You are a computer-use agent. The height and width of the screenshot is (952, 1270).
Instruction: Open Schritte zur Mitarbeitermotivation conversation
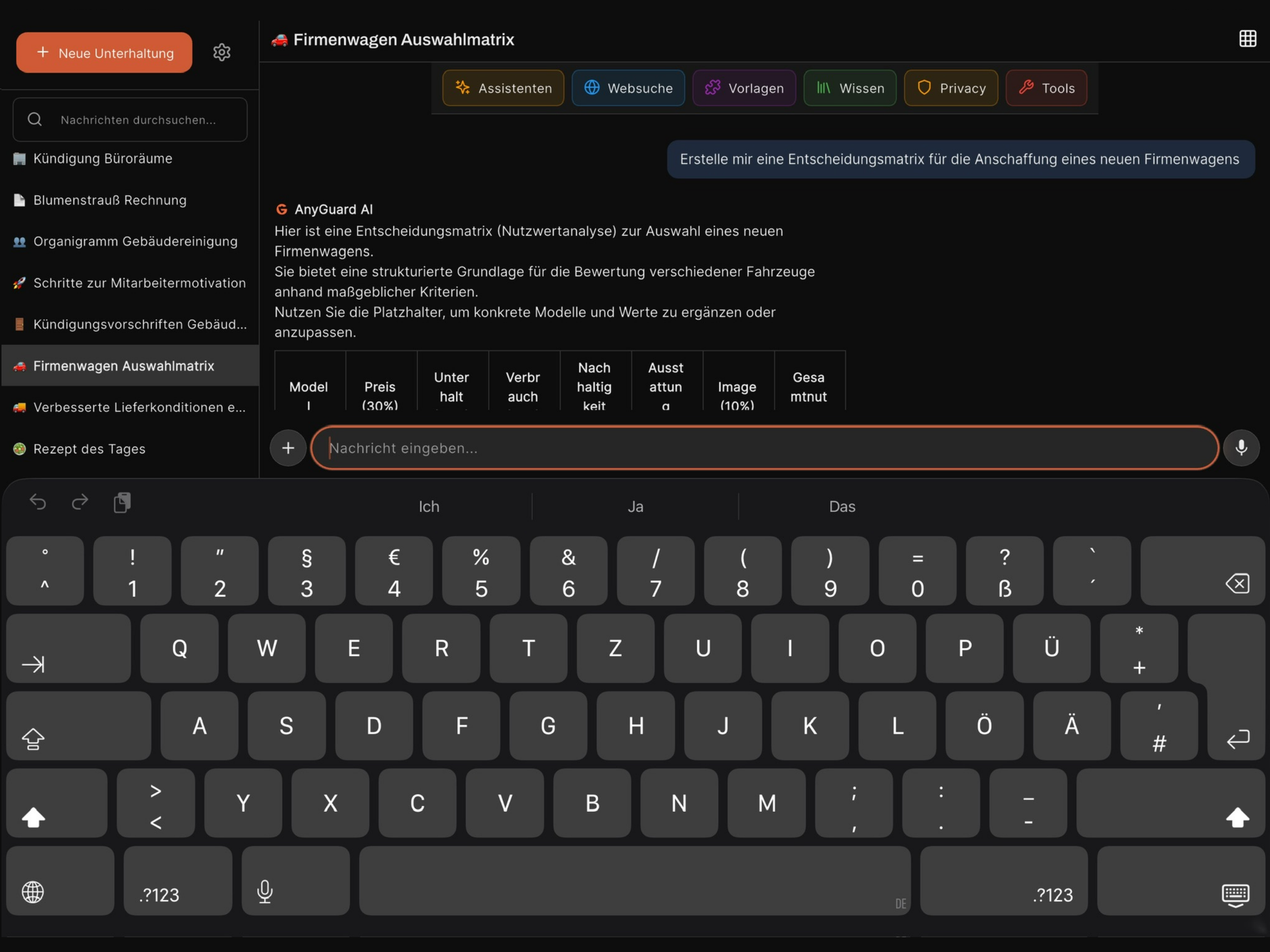(x=130, y=283)
